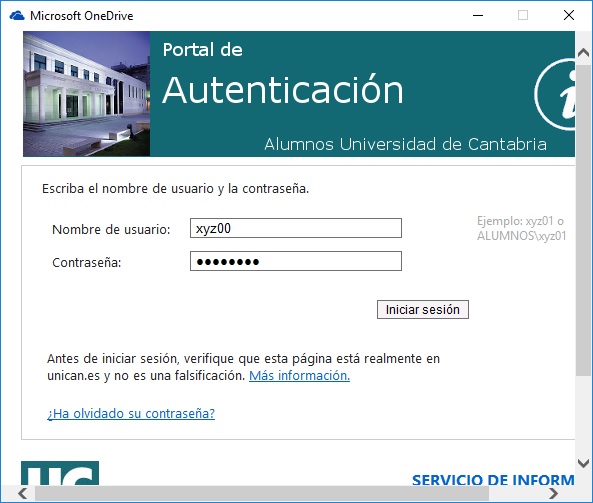The width and height of the screenshot is (593, 503).
Task: Click the 'SERVICIO DE INFORM' footer text
Action: pos(493,480)
